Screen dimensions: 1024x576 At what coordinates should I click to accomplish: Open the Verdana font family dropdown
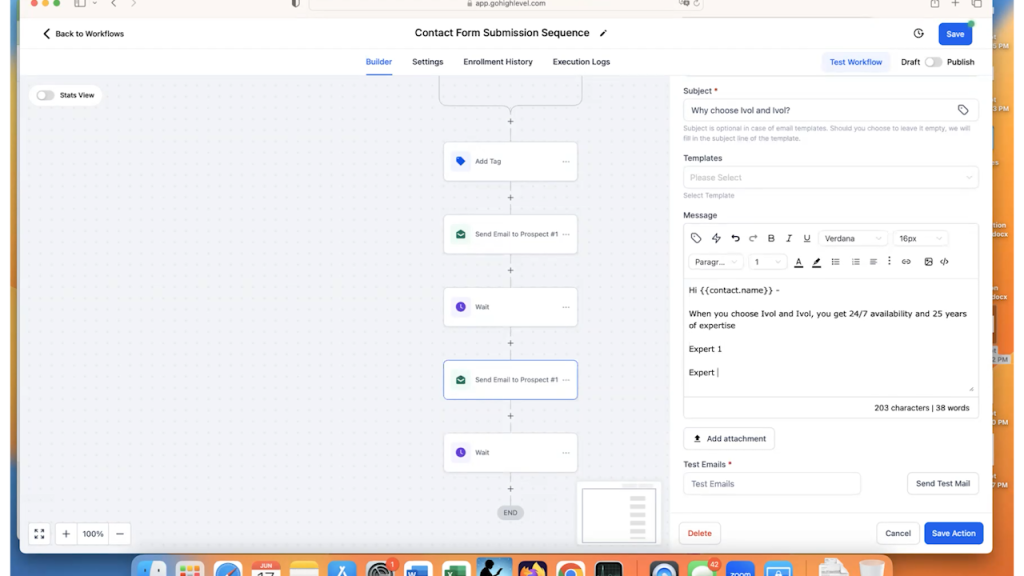pos(853,238)
